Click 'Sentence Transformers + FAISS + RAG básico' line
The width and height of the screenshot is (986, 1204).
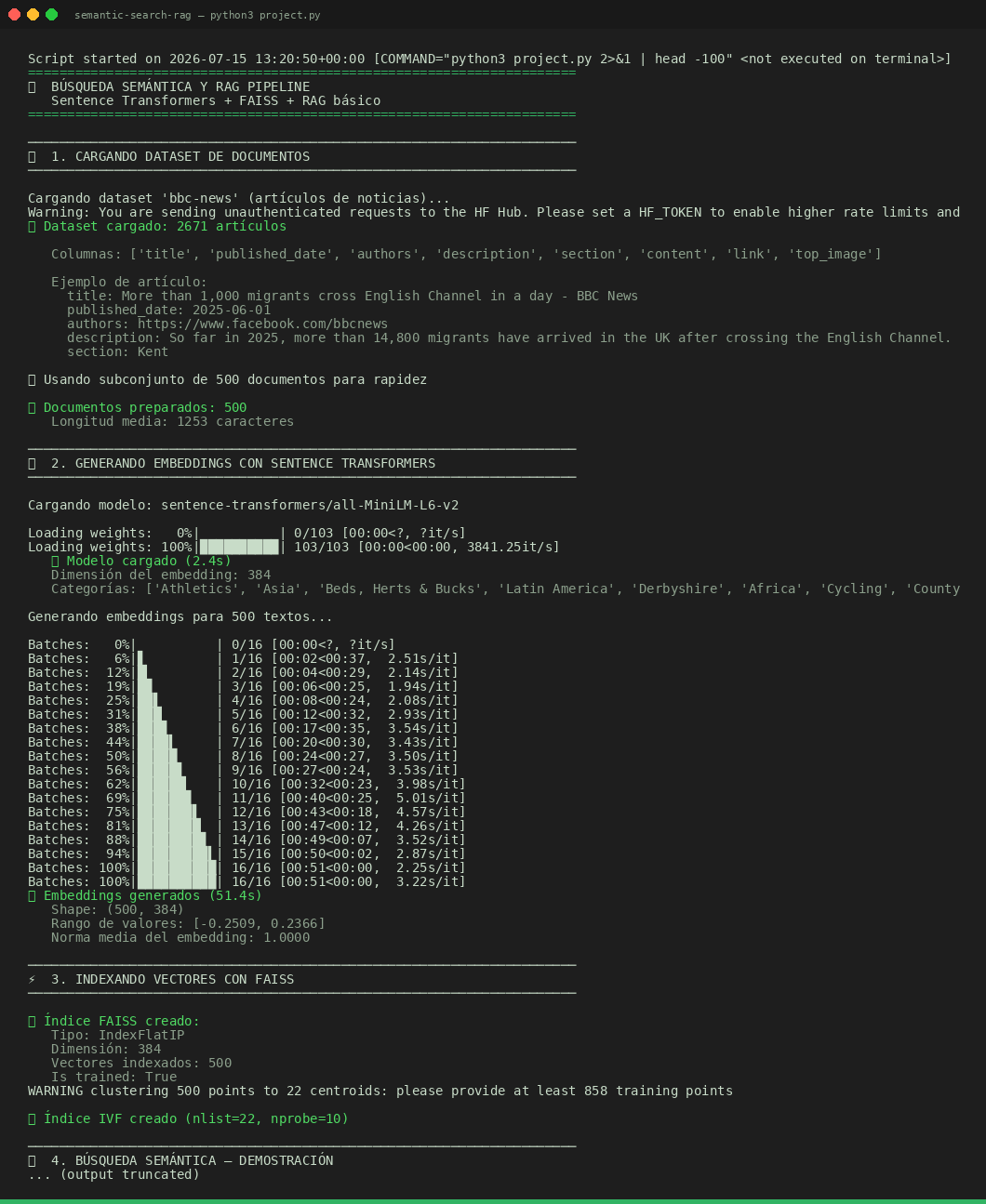pos(216,100)
